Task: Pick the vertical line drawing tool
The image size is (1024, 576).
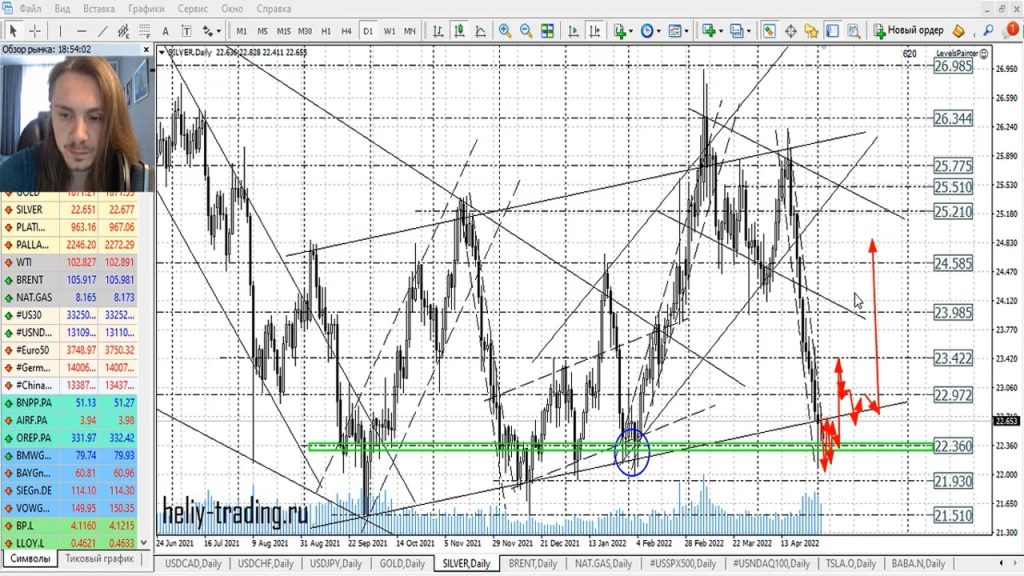Action: point(60,31)
